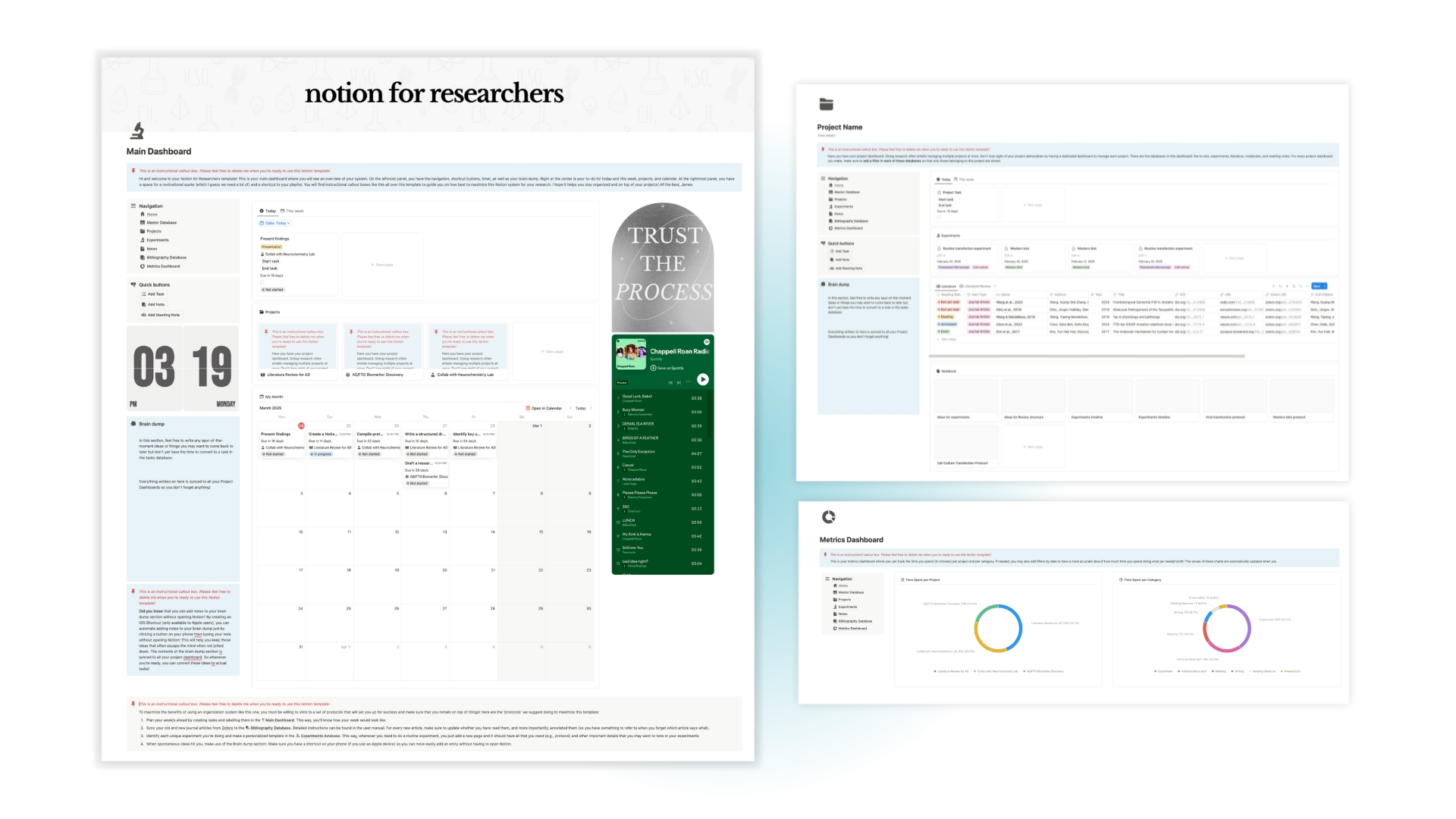Image resolution: width=1456 pixels, height=819 pixels.
Task: Open the Spotify more options ellipsis
Action: [x=688, y=382]
